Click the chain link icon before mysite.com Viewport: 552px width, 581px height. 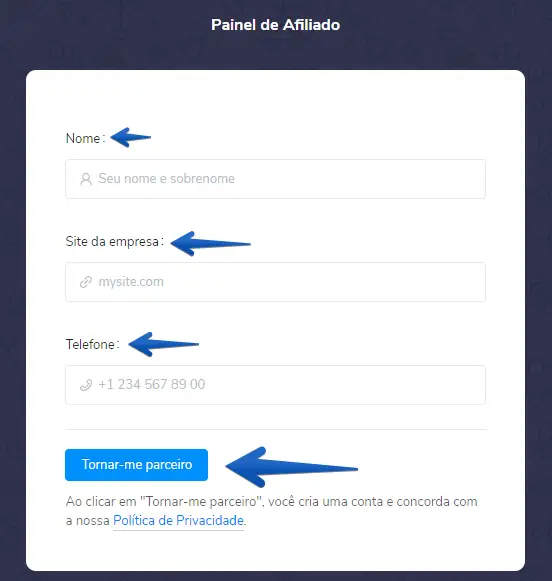pos(86,282)
